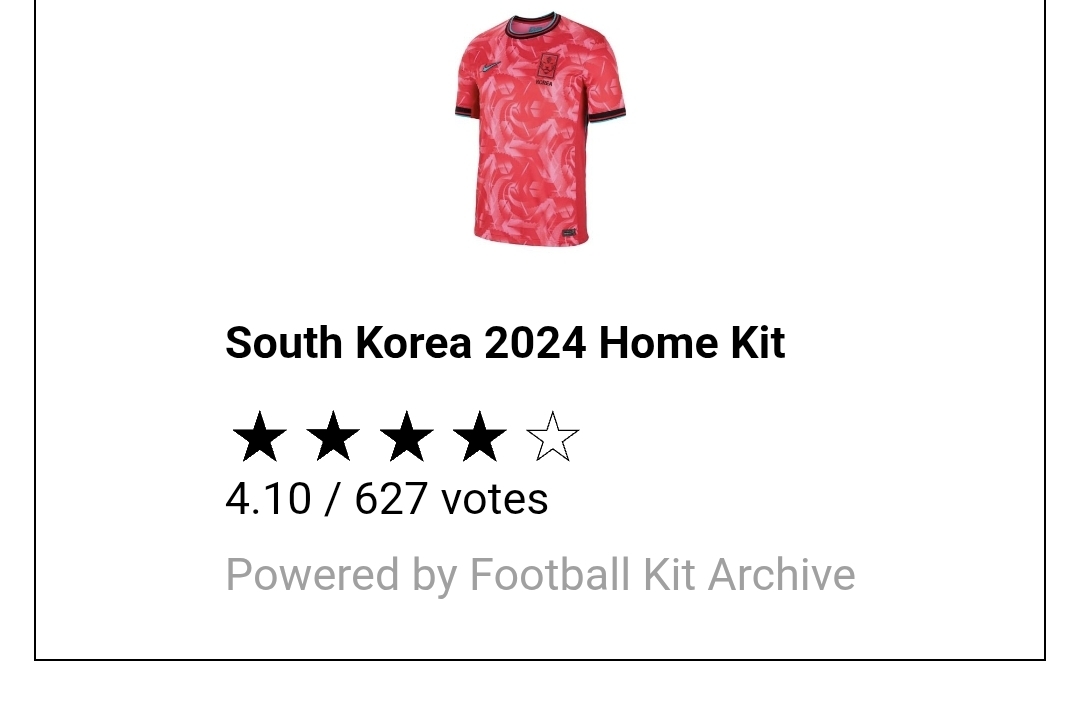Click the year 2024 in the kit title
The width and height of the screenshot is (1080, 728).
tap(535, 342)
